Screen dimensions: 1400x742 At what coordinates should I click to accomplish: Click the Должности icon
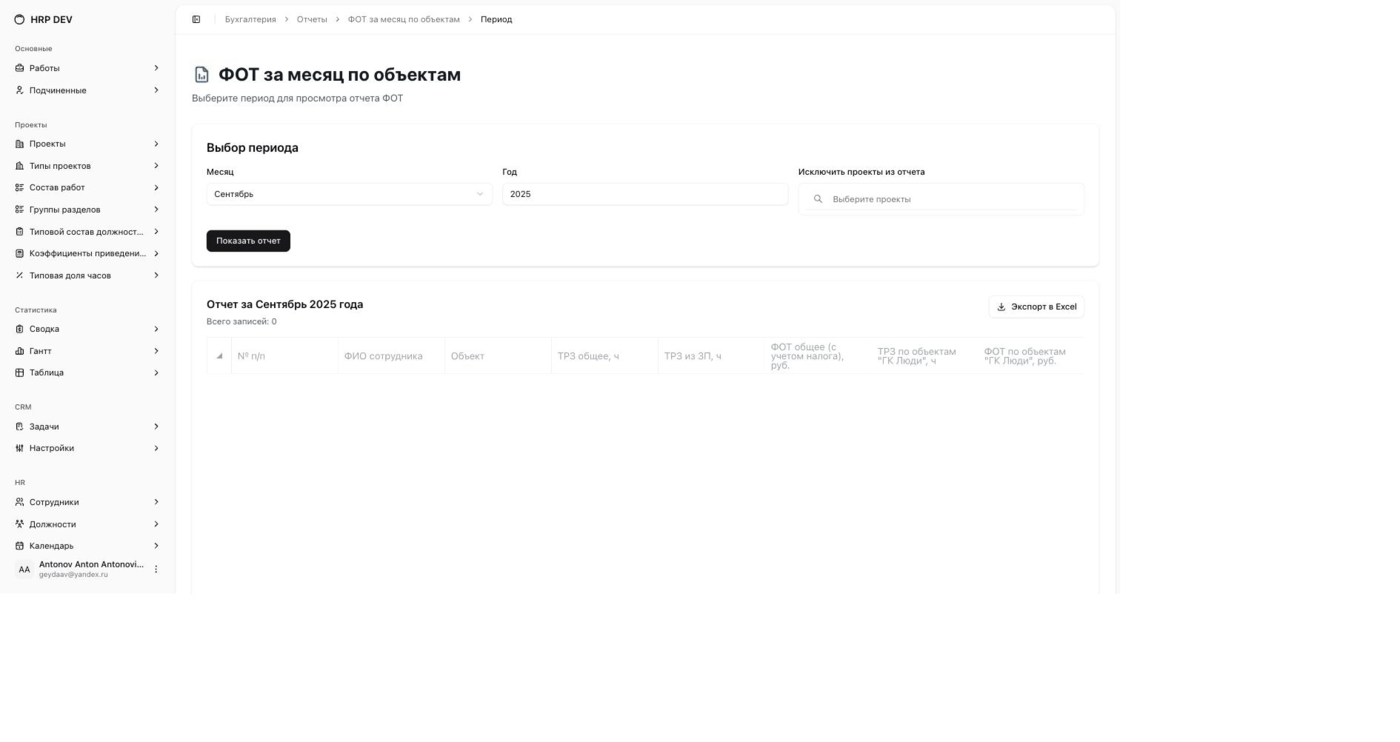coord(19,524)
